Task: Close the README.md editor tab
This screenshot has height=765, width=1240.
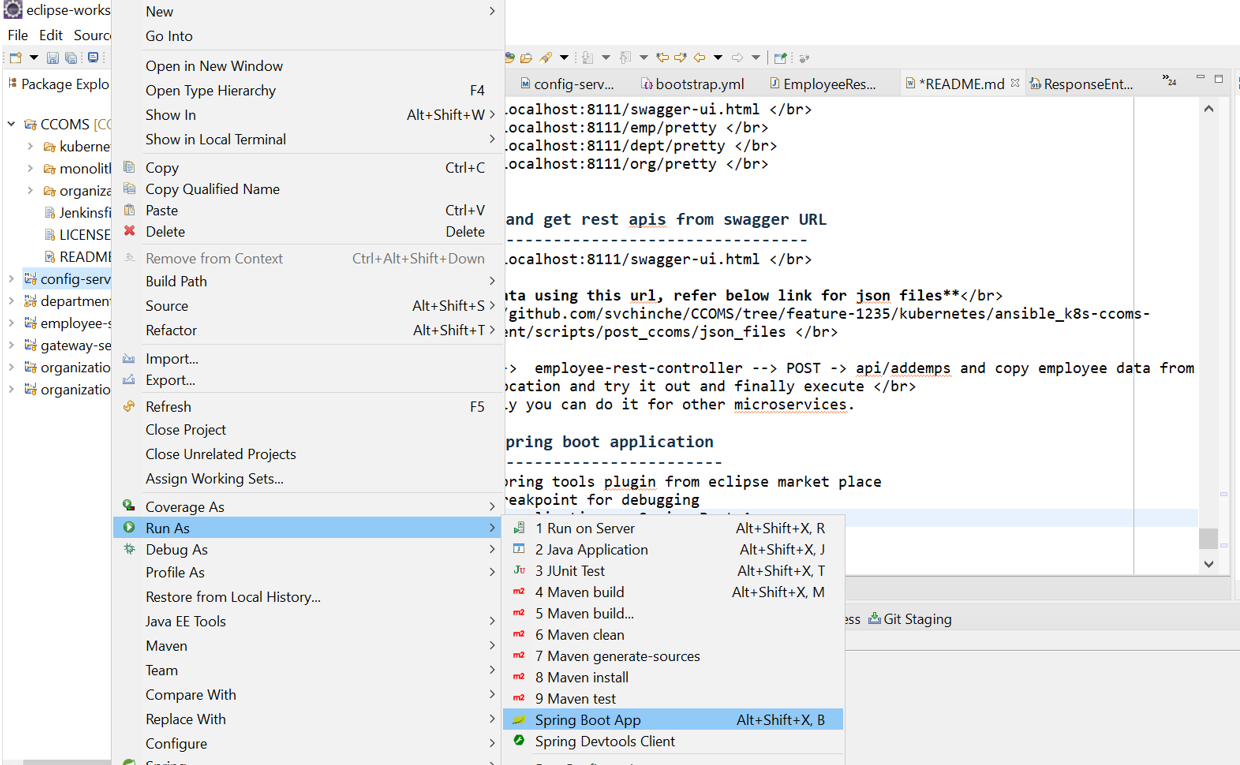Action: (x=1015, y=83)
